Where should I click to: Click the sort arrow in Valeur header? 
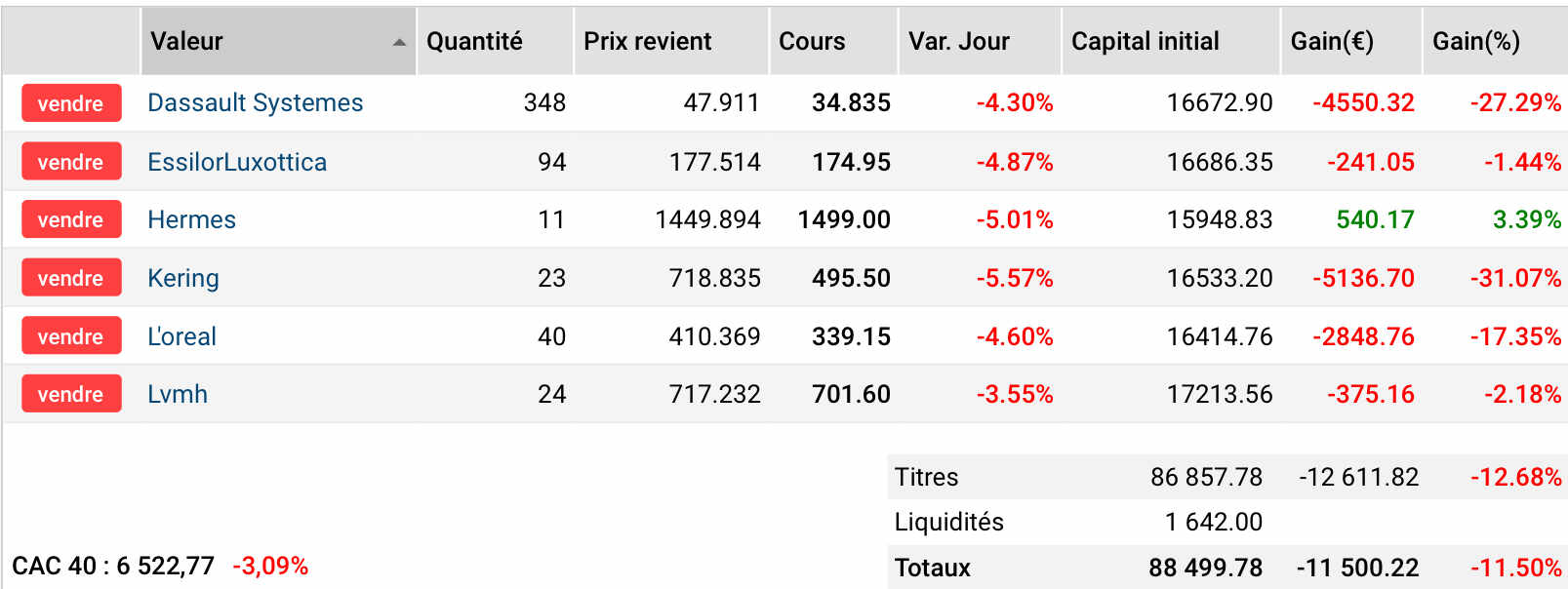(x=399, y=43)
